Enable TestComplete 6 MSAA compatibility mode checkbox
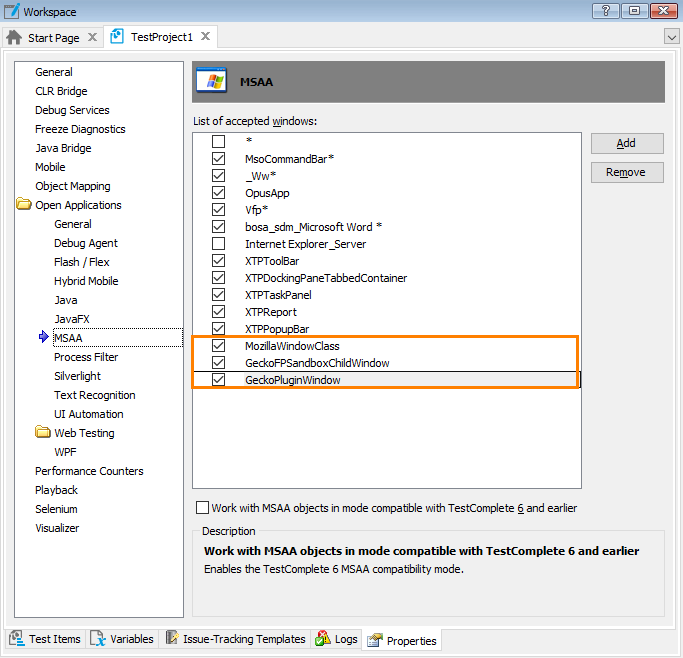The image size is (683, 658). coord(202,507)
